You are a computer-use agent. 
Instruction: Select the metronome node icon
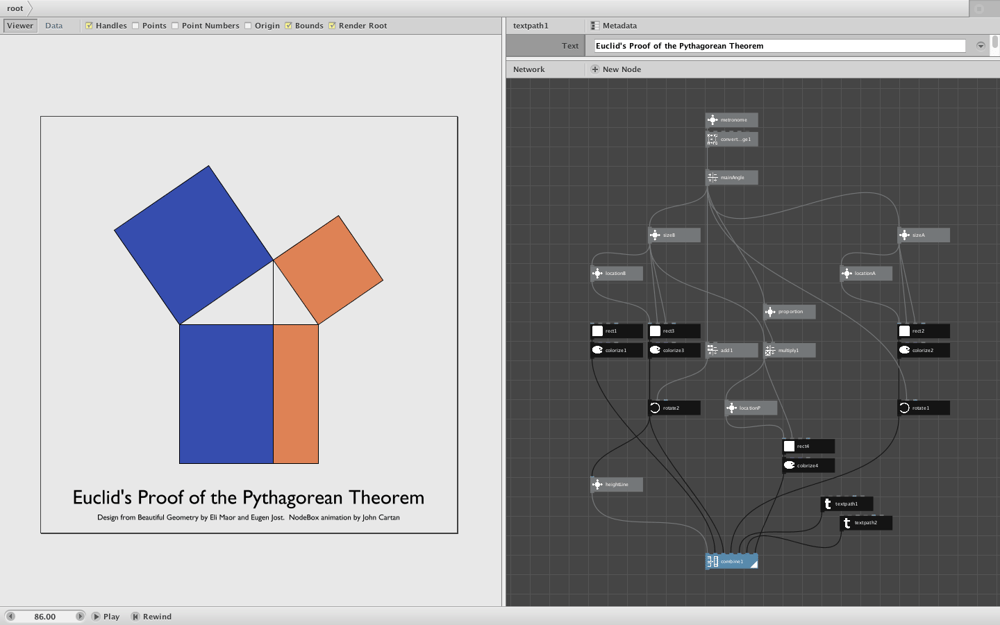coord(712,120)
